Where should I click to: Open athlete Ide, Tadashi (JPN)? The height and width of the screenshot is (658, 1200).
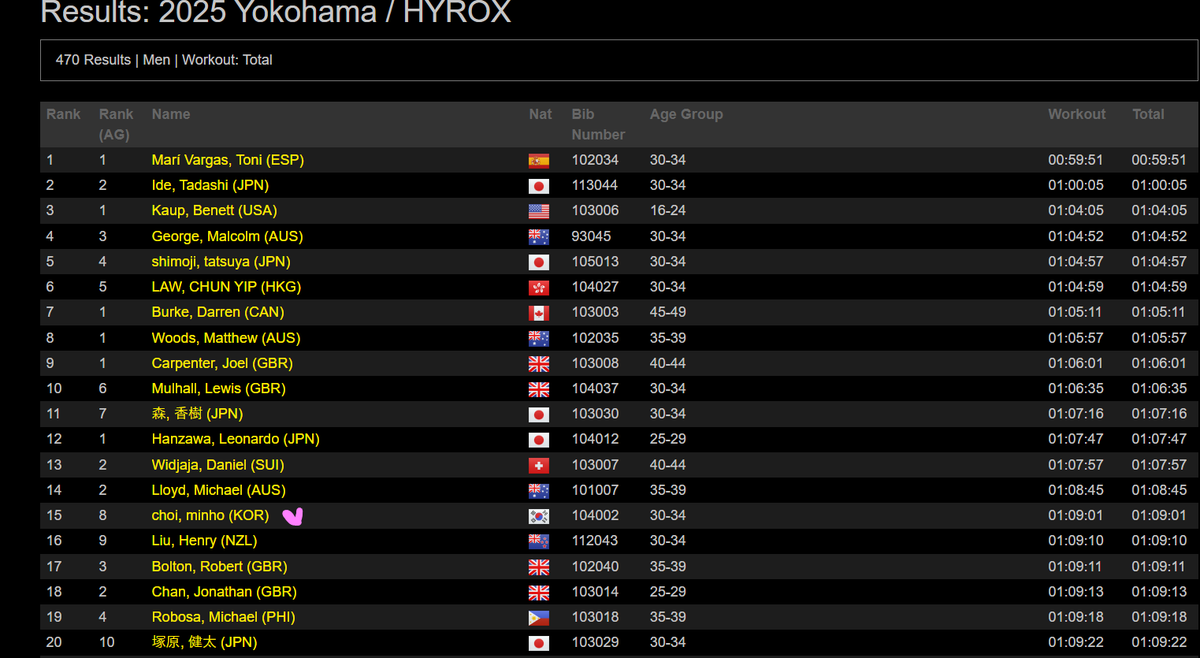click(x=210, y=185)
